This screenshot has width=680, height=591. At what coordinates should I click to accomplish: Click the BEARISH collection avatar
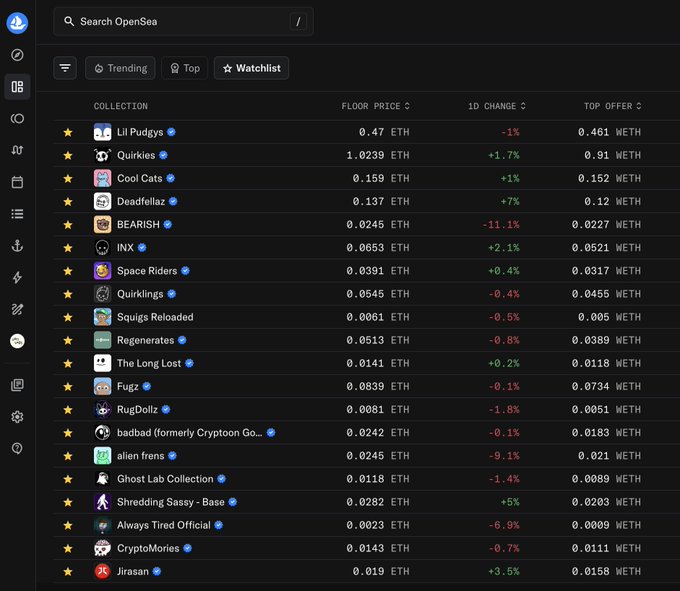102,225
